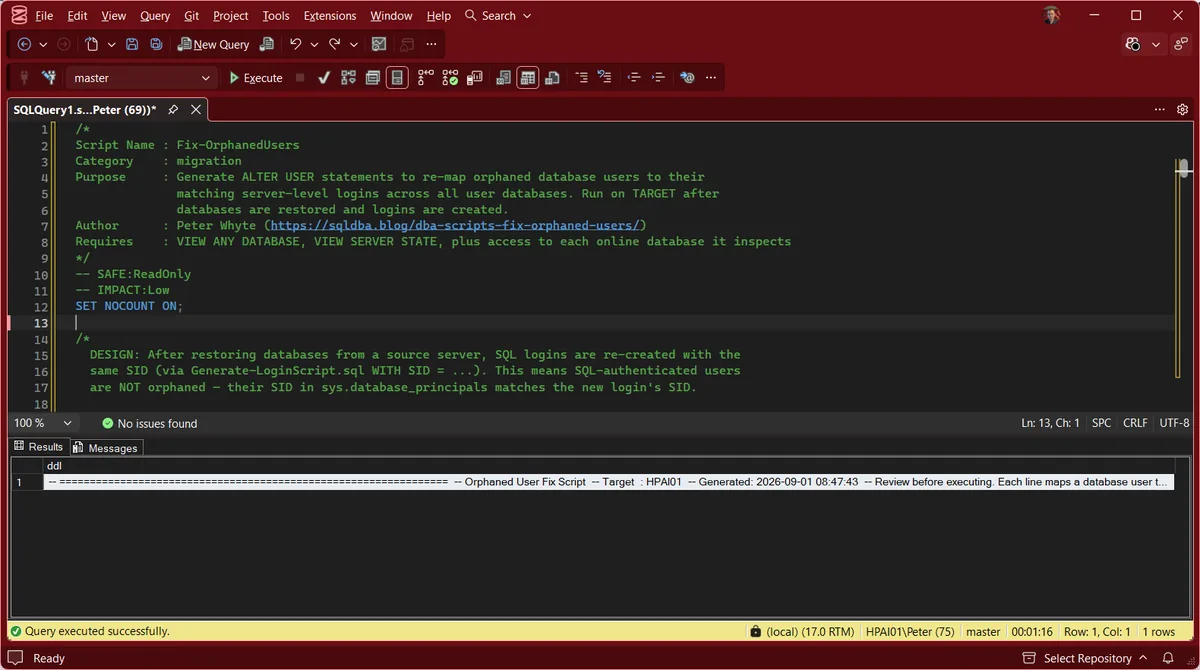Screen dimensions: 1200x670
Task: Open the Query menu
Action: [x=155, y=15]
